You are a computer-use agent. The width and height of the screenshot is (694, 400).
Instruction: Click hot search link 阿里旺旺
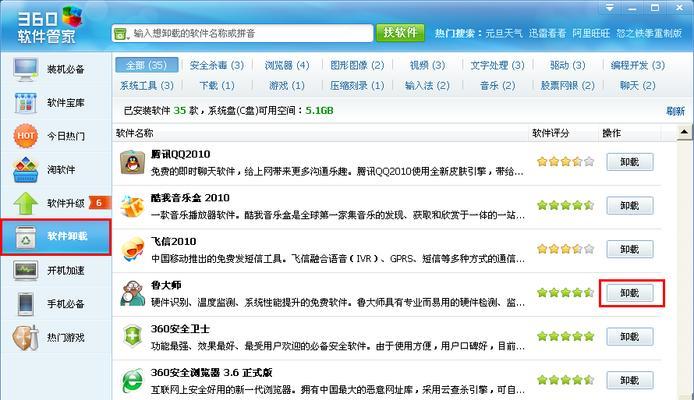pyautogui.click(x=591, y=33)
